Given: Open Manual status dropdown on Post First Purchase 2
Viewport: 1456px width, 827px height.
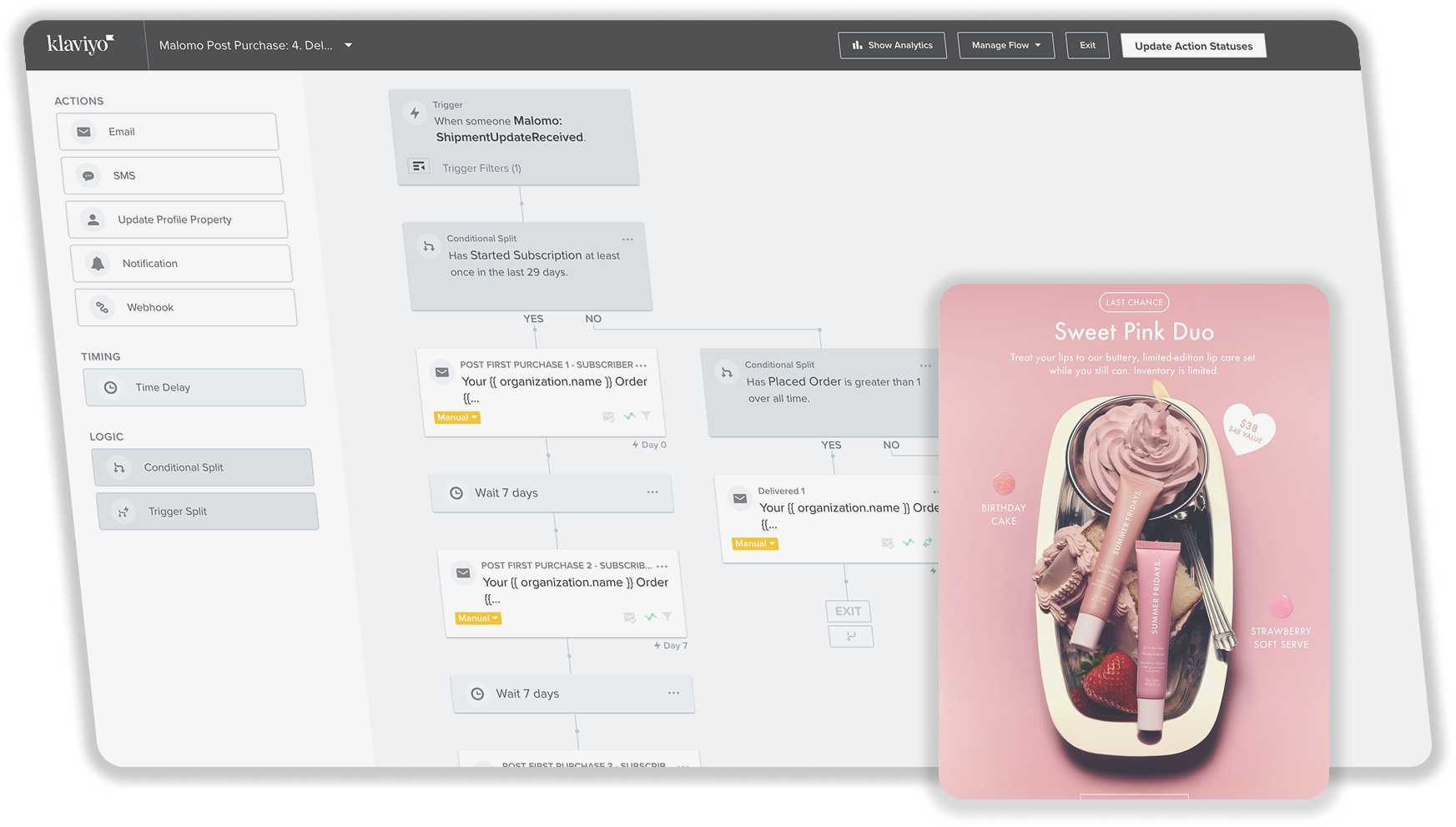Looking at the screenshot, I should (x=478, y=618).
